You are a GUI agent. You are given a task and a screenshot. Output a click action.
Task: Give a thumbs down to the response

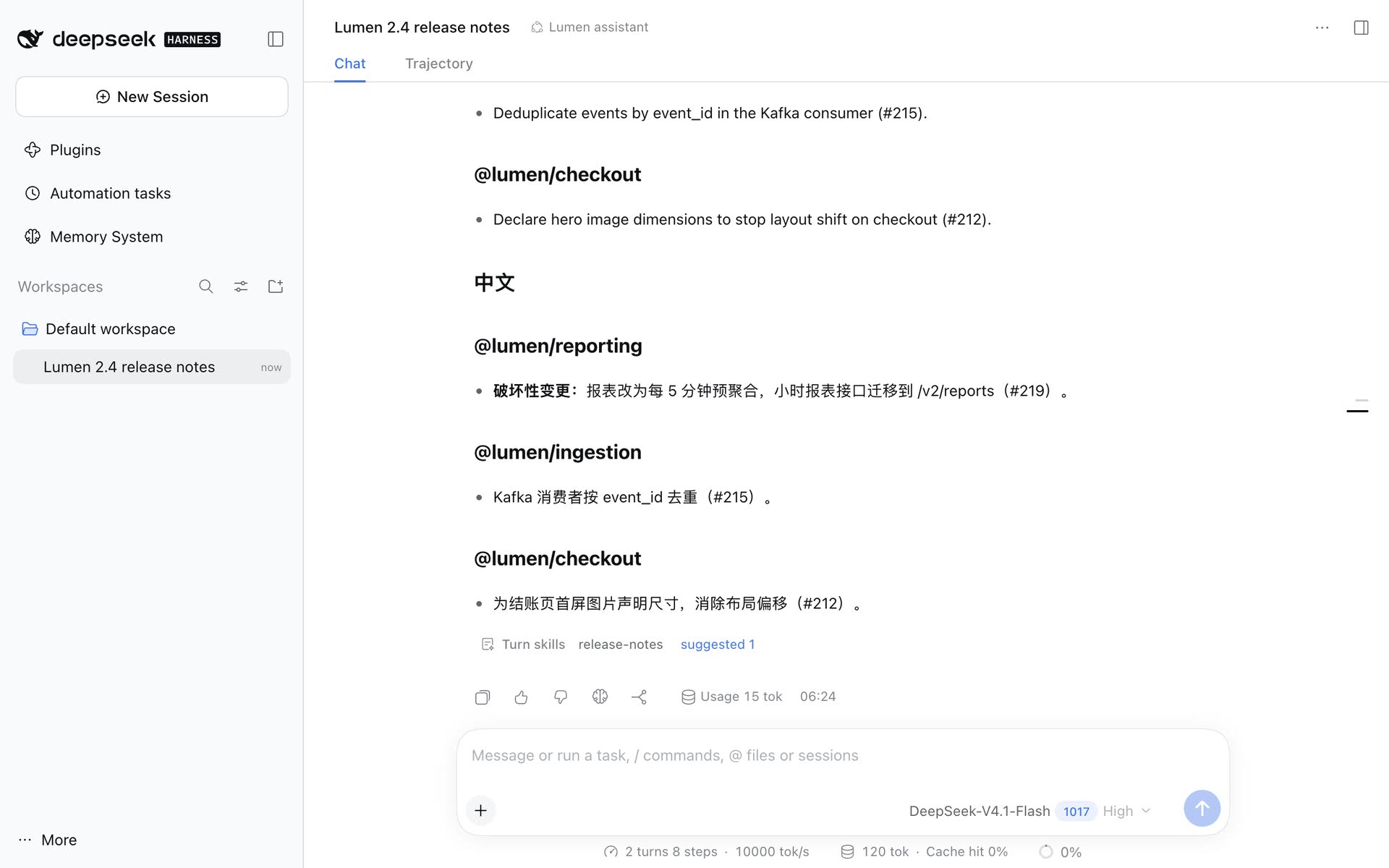coord(561,697)
